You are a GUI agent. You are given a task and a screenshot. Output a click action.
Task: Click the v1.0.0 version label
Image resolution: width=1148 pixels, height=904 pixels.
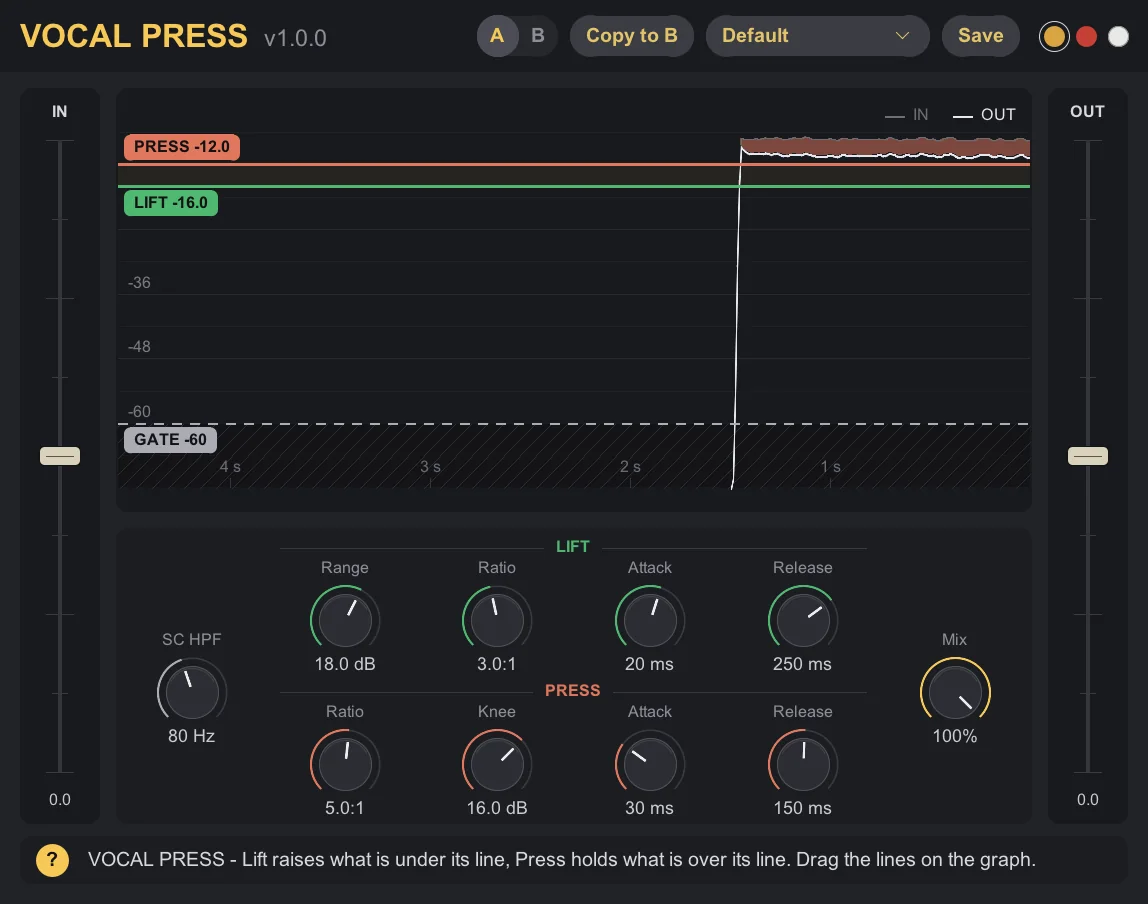[296, 39]
